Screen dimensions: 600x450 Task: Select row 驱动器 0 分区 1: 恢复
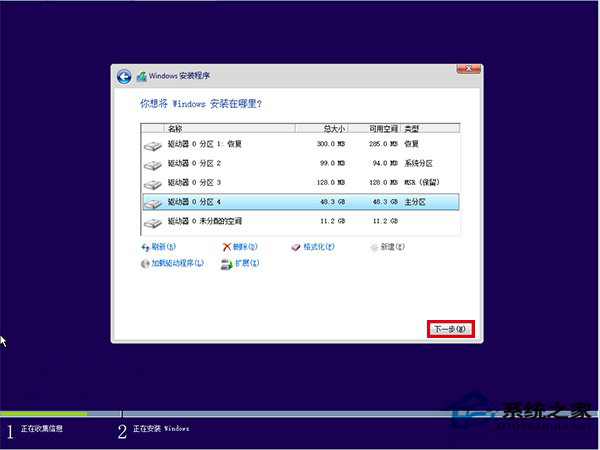(x=300, y=144)
